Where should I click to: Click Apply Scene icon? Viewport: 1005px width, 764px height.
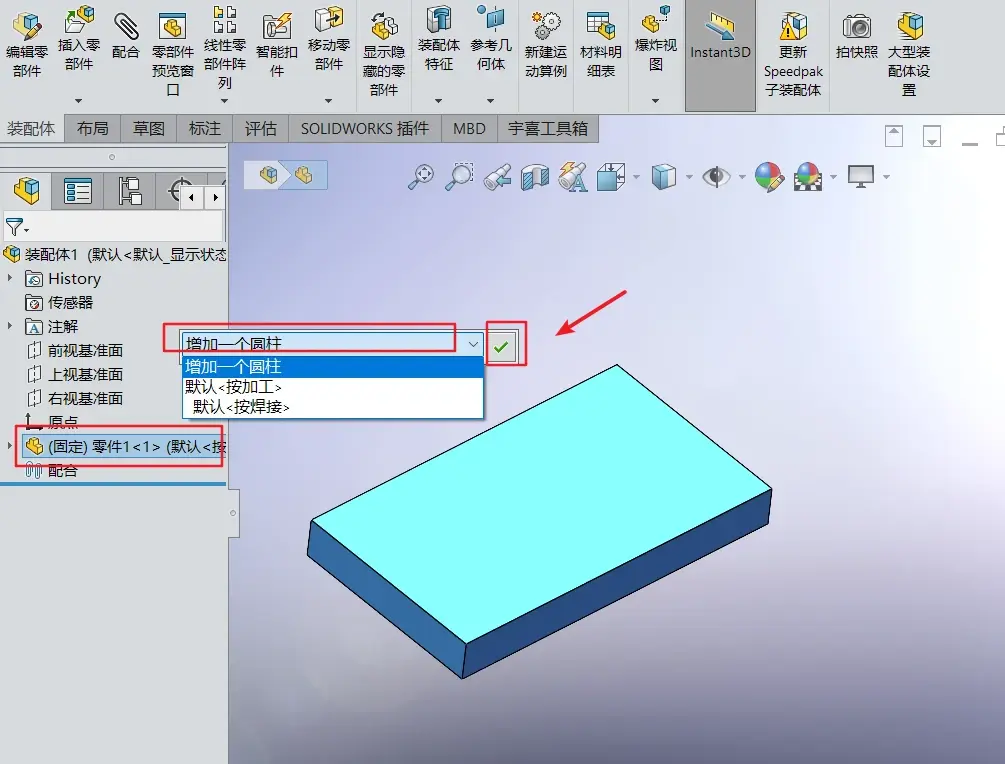[808, 177]
